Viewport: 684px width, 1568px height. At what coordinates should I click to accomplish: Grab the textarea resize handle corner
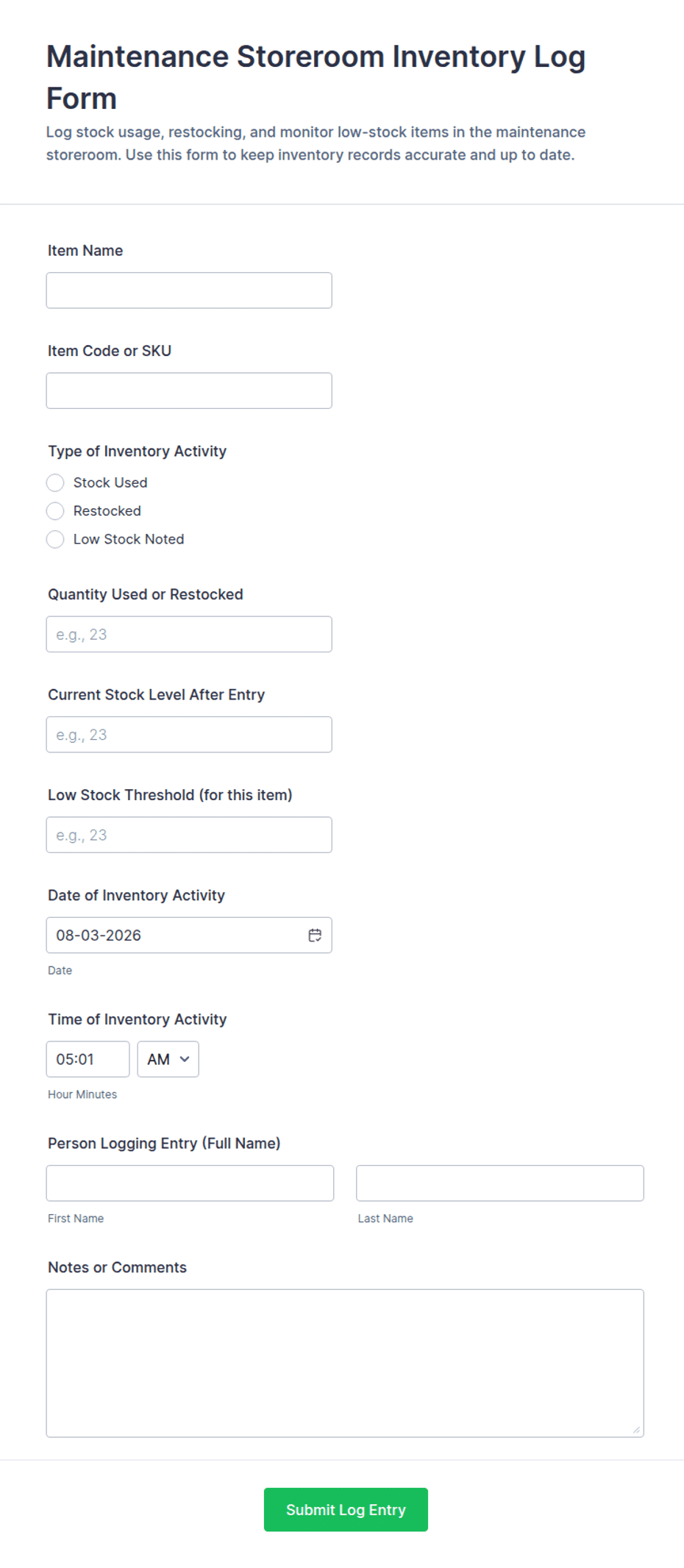(x=636, y=1429)
